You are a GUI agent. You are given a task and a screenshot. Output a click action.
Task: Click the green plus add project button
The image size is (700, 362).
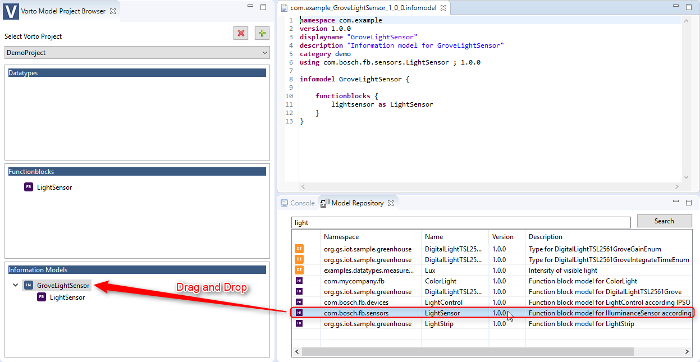point(262,33)
